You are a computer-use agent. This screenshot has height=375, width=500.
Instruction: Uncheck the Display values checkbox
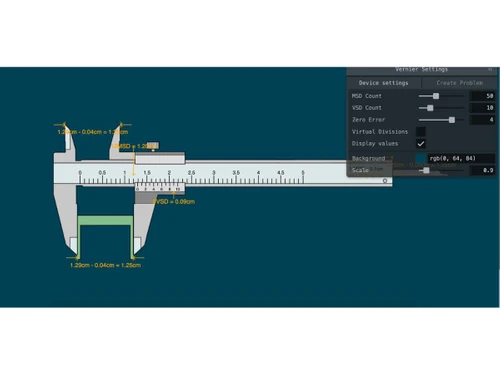pos(421,144)
